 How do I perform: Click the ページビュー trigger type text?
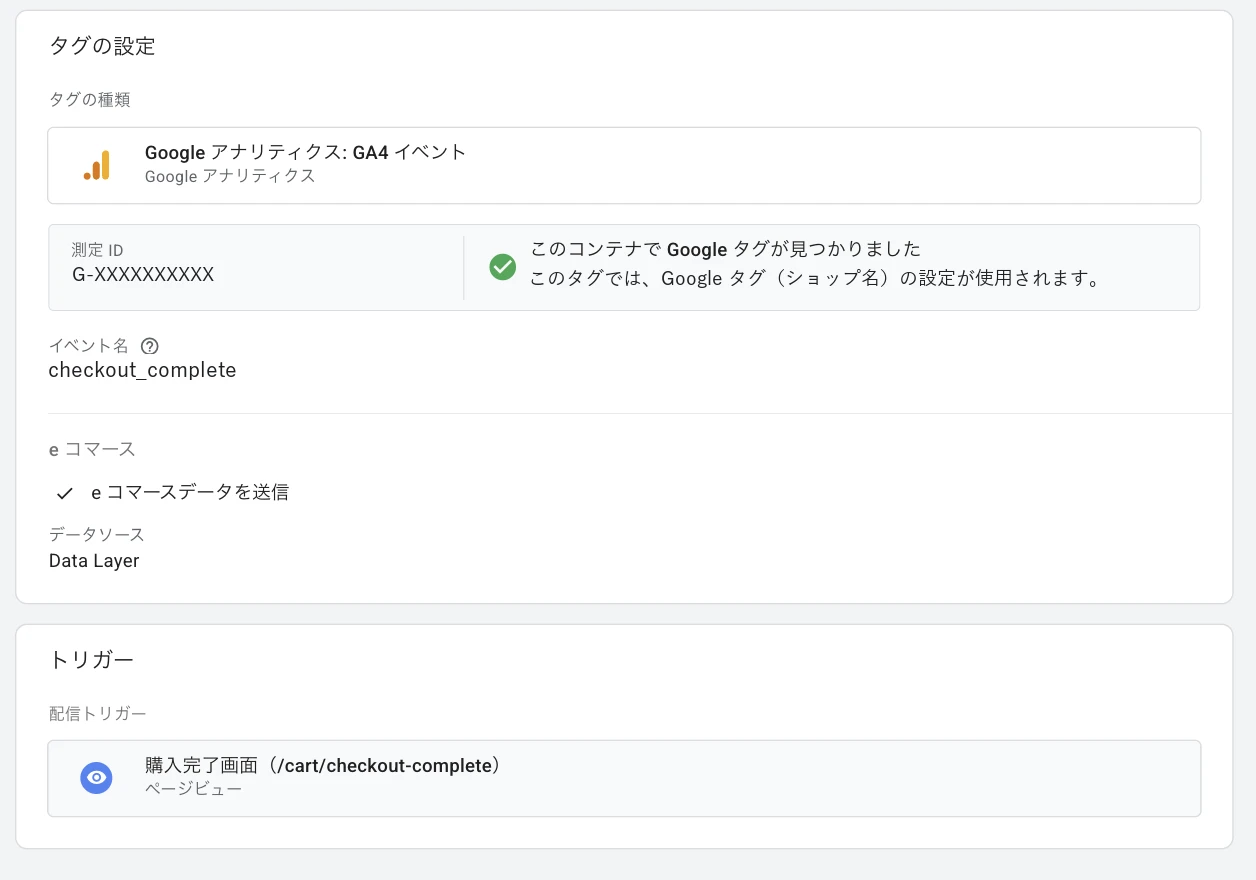point(193,790)
